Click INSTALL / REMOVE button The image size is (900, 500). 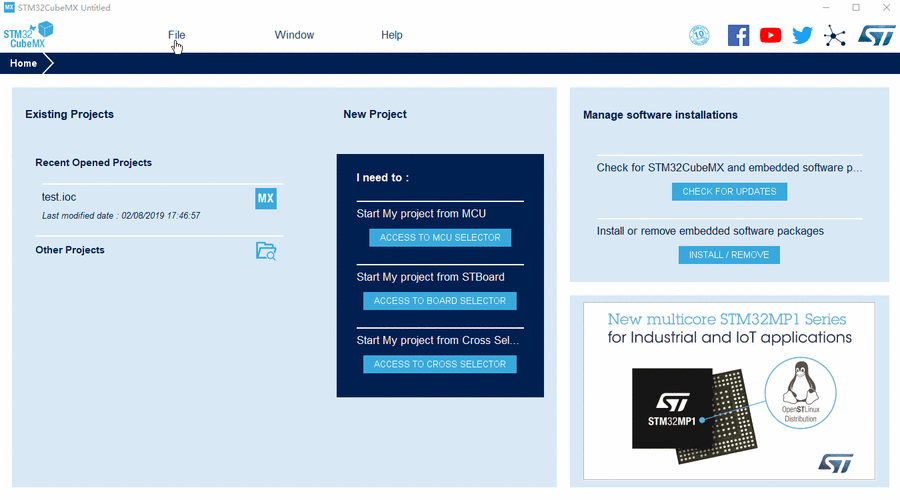(729, 255)
